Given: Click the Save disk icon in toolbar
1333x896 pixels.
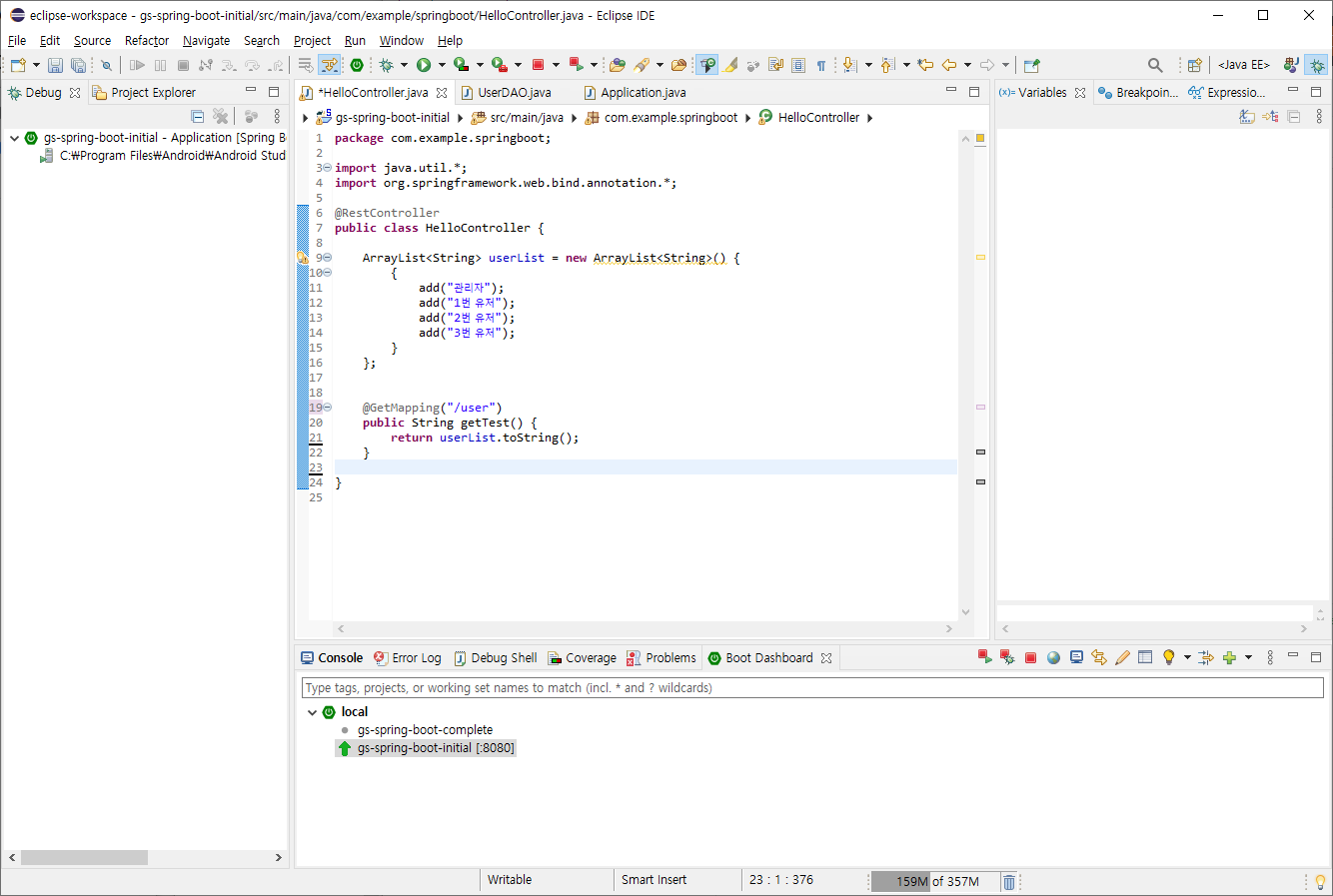Looking at the screenshot, I should pos(55,65).
